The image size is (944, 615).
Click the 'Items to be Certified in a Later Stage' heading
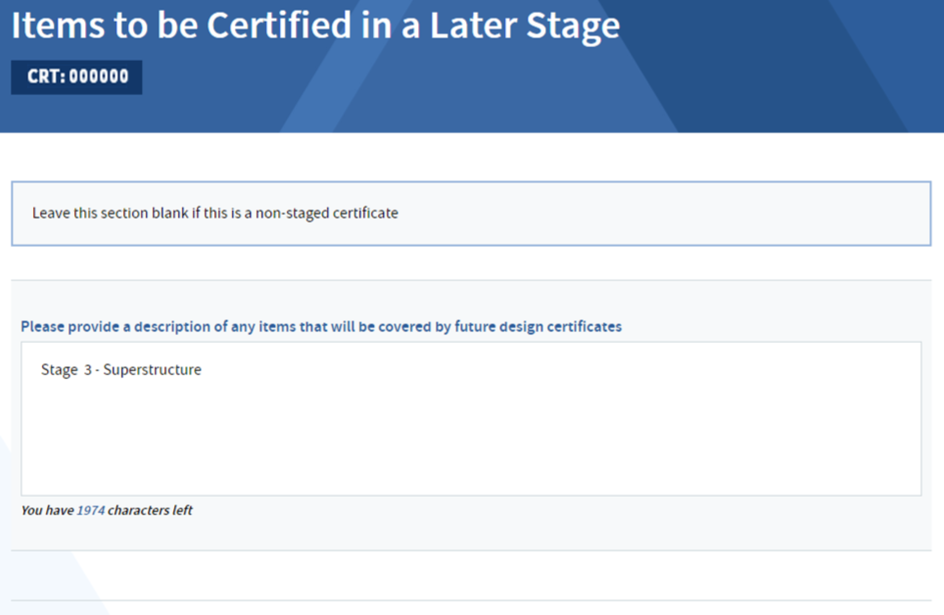click(315, 26)
